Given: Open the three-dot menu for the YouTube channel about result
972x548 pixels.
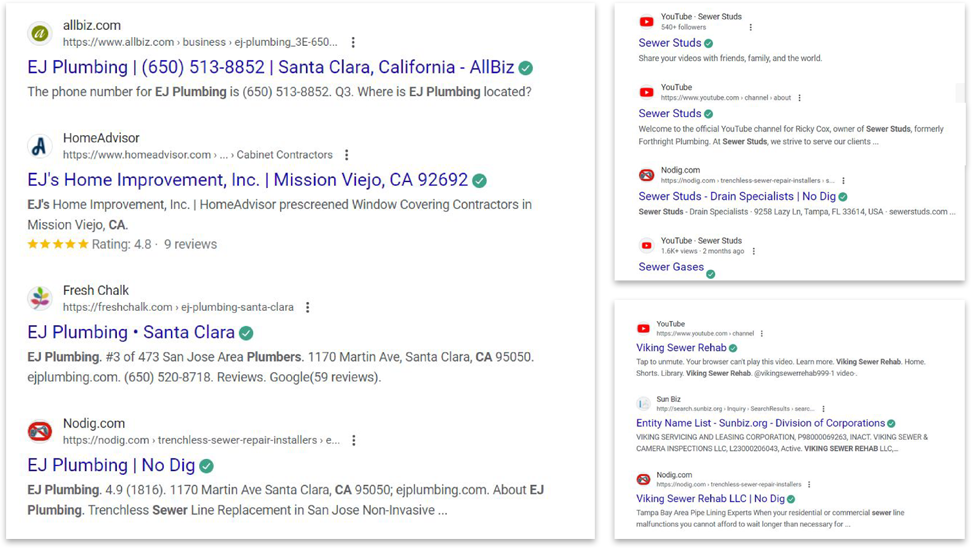Looking at the screenshot, I should (x=800, y=98).
